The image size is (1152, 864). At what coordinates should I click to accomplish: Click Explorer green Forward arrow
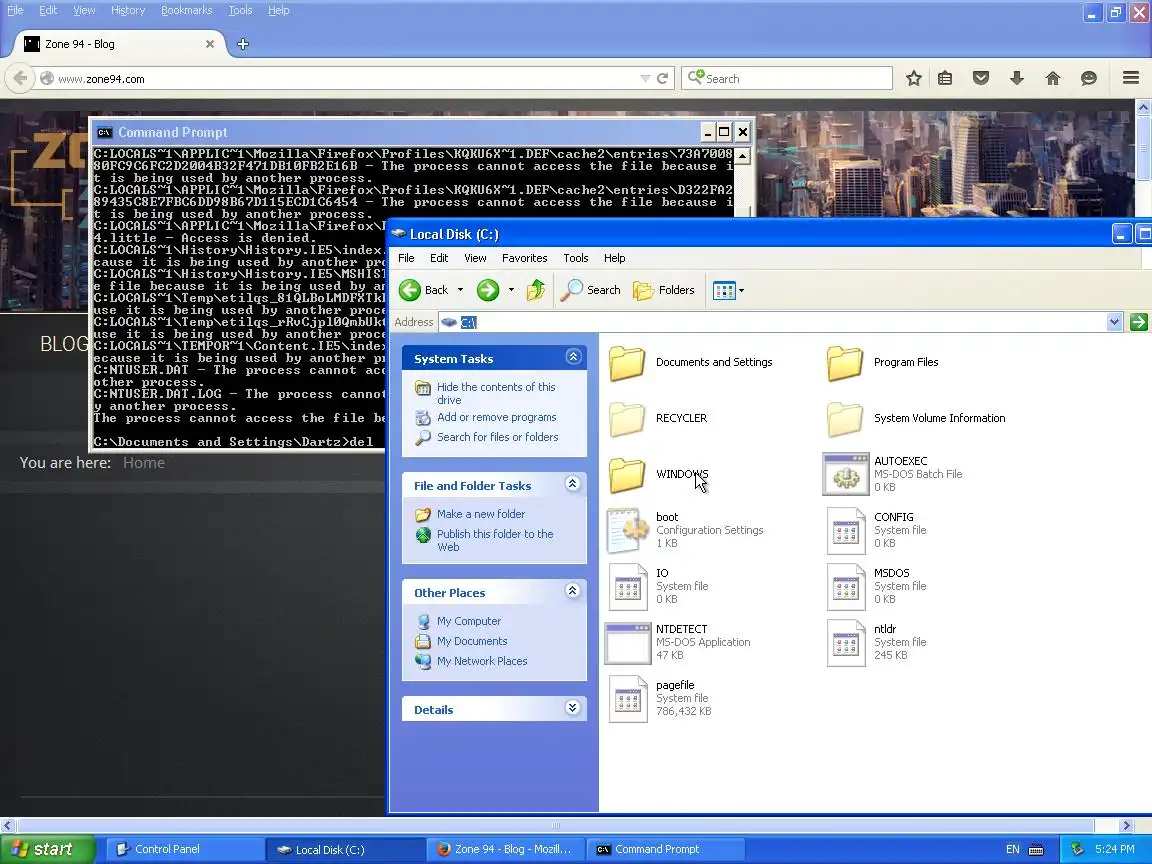coord(488,290)
